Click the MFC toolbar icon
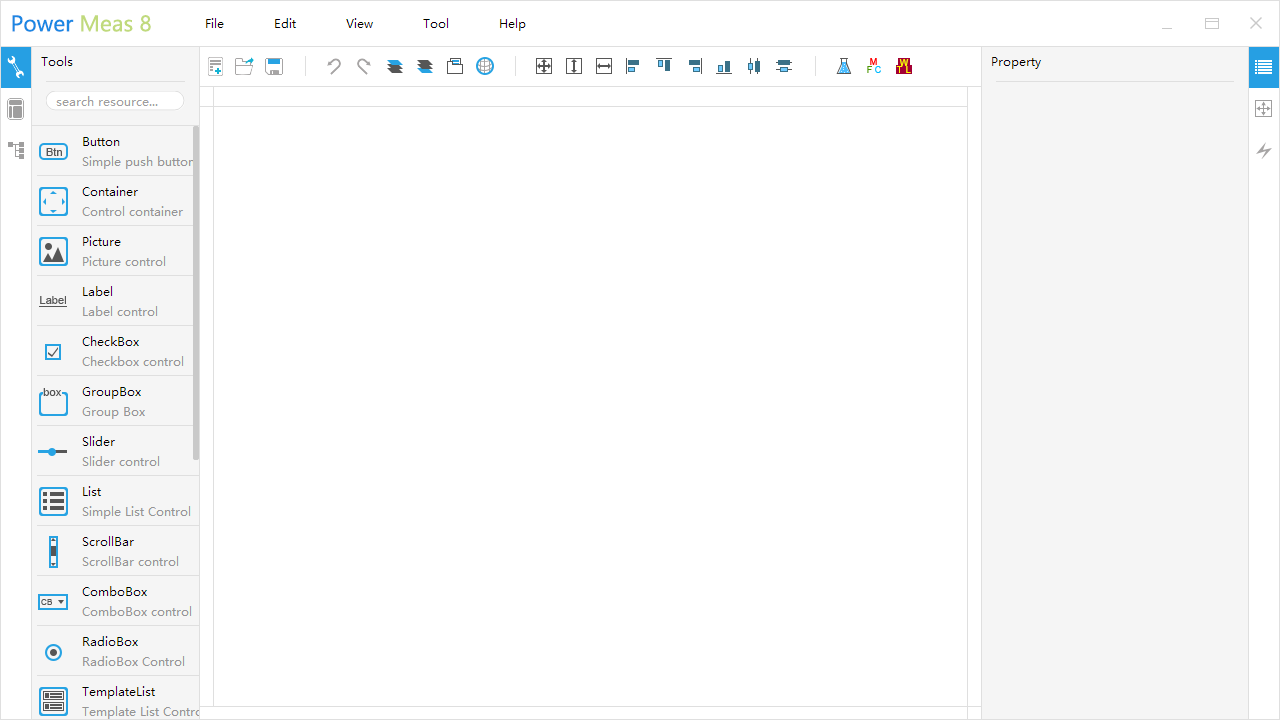The height and width of the screenshot is (720, 1280). (874, 67)
